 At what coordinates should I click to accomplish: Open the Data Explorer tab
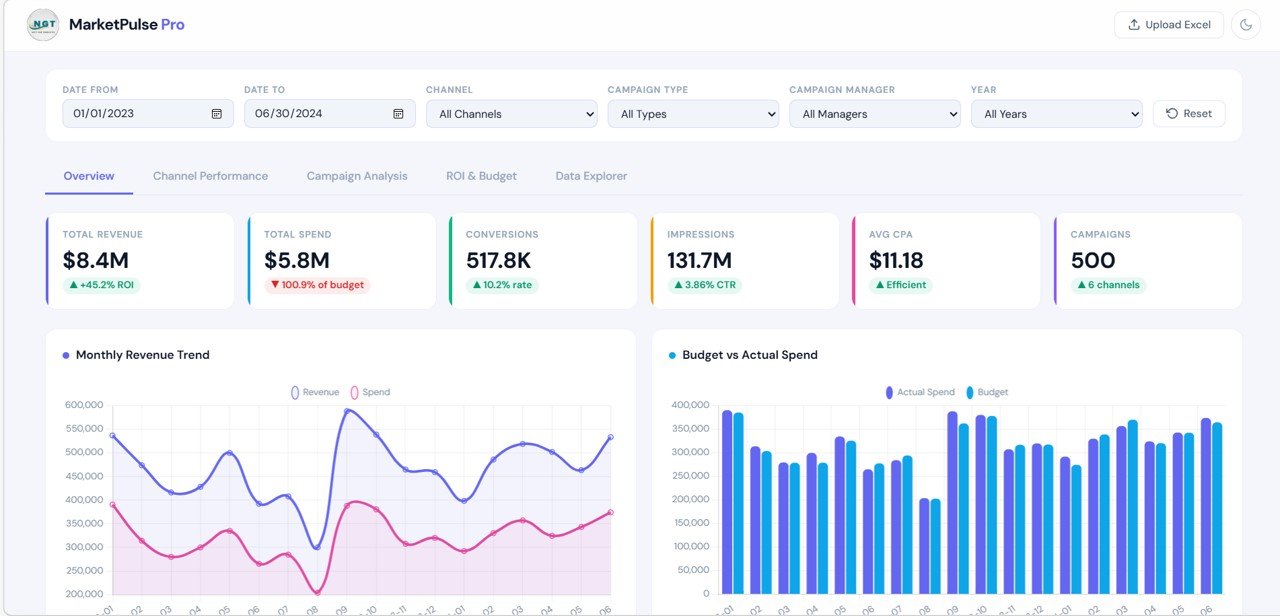(591, 175)
